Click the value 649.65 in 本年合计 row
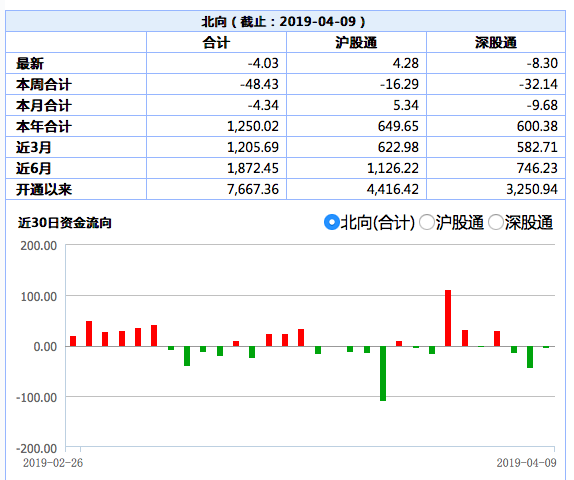The image size is (574, 480). [398, 126]
